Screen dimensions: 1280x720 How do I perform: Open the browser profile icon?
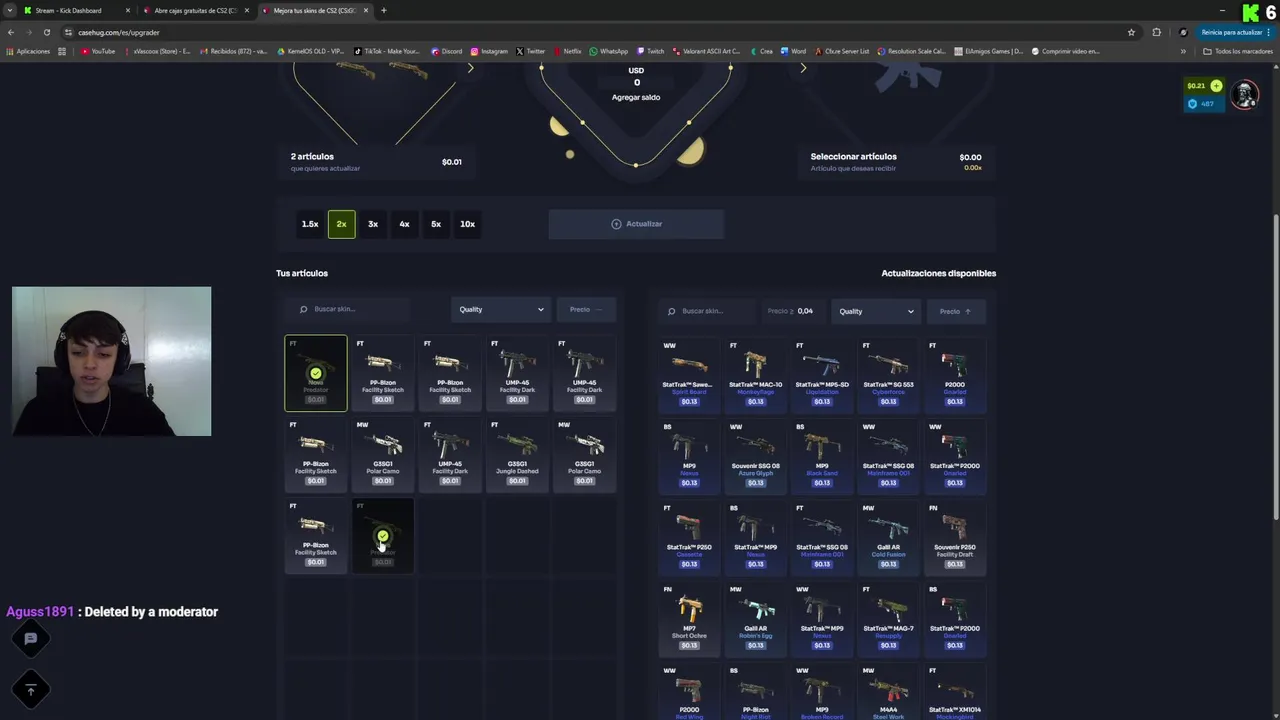(1183, 32)
